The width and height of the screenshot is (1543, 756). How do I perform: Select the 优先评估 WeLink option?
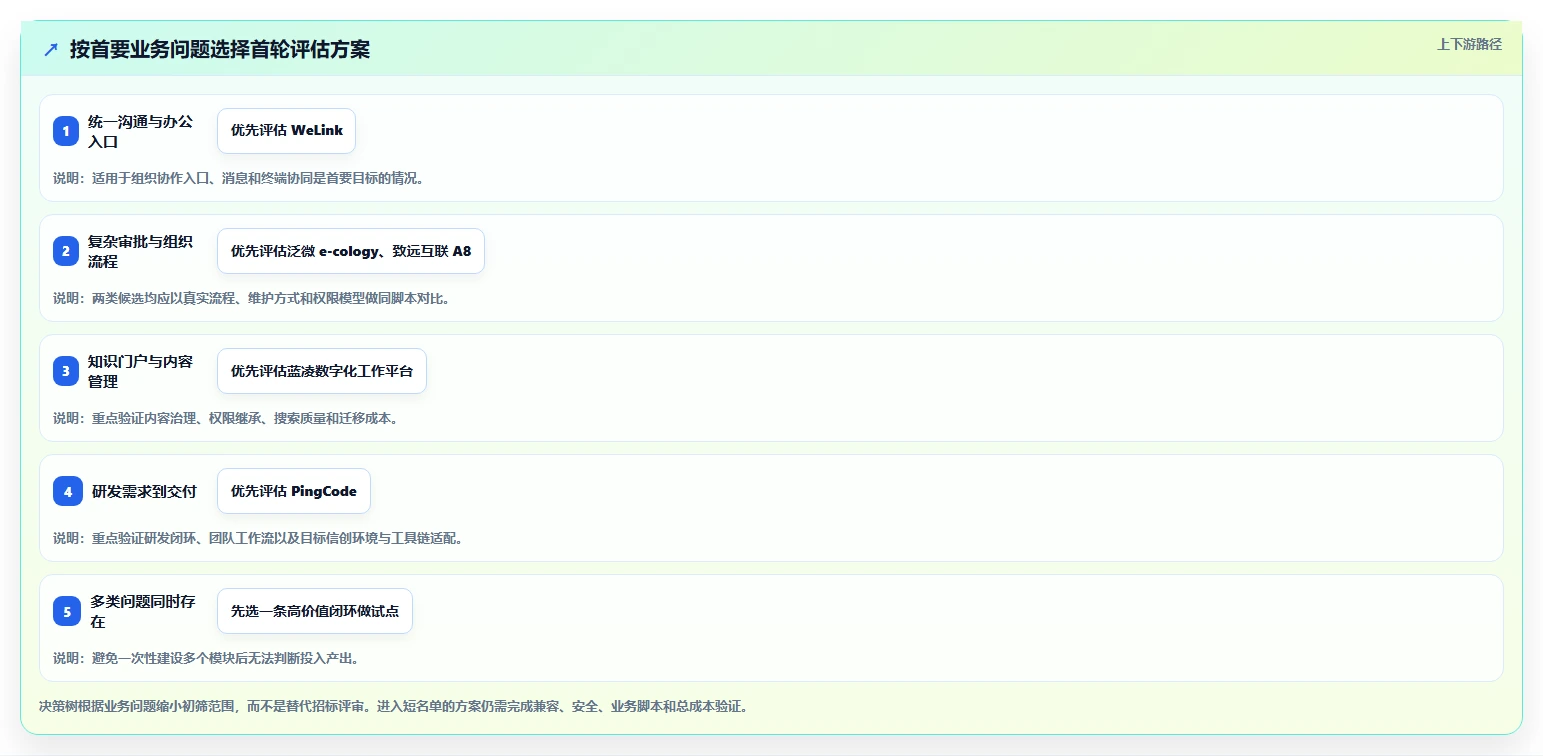286,131
